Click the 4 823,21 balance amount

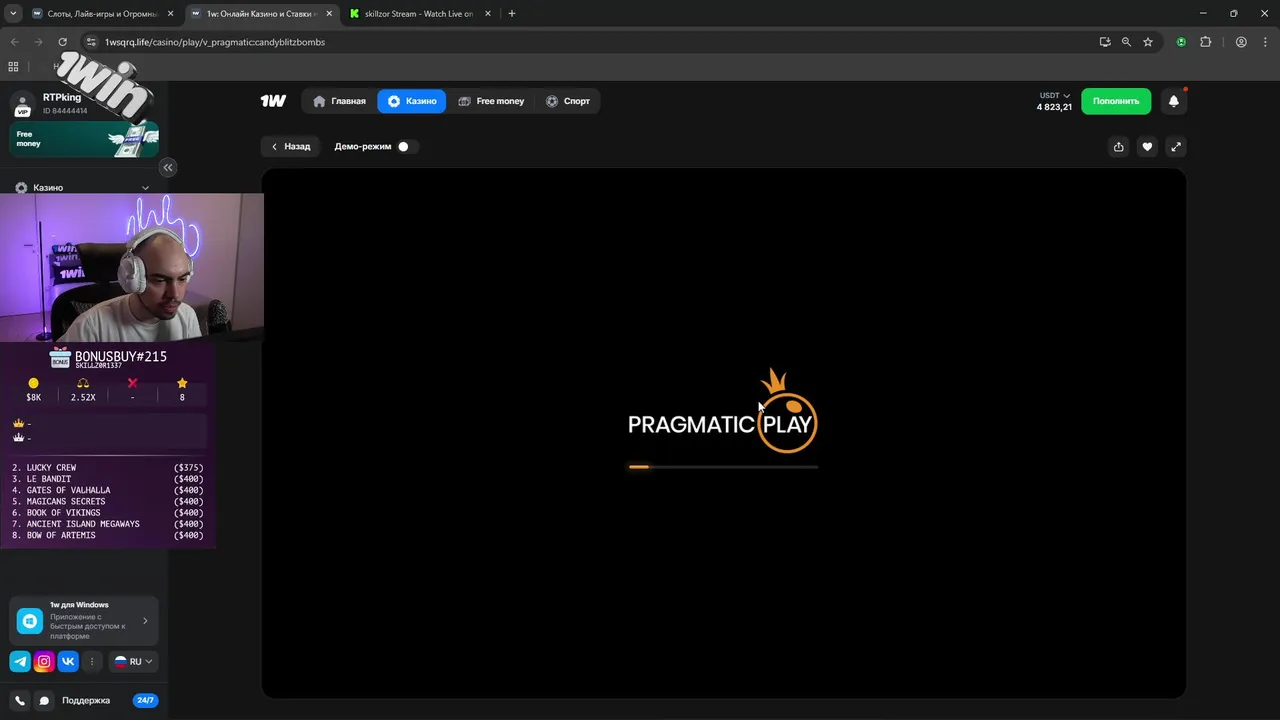coord(1054,107)
